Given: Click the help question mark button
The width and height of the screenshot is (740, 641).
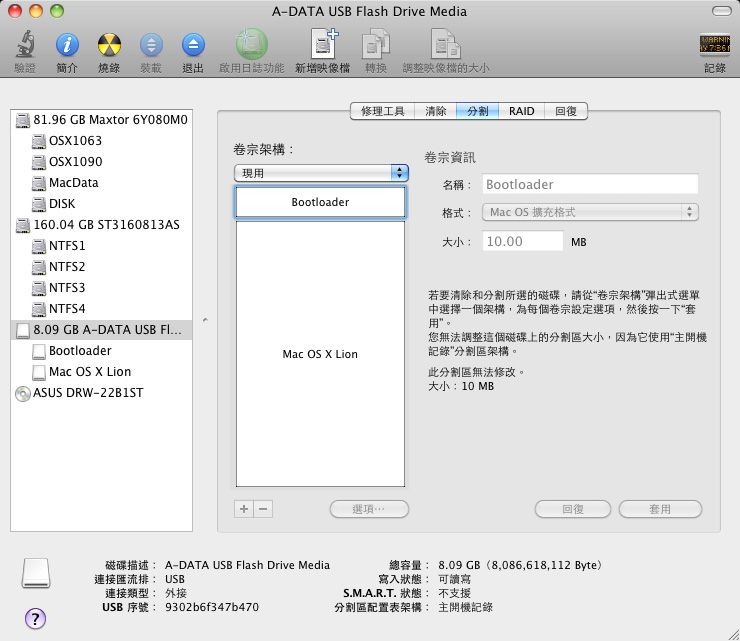Looking at the screenshot, I should tap(35, 618).
